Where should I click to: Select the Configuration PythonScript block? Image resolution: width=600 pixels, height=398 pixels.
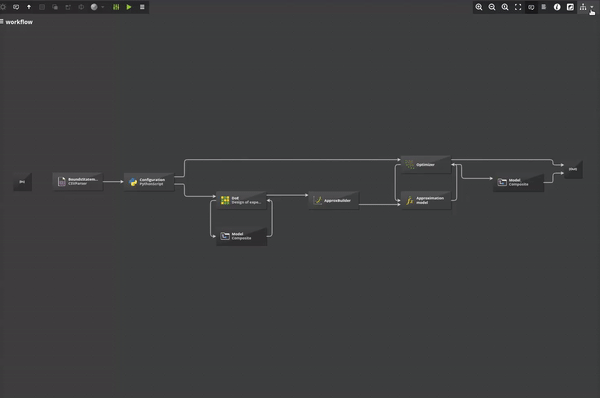pos(149,182)
